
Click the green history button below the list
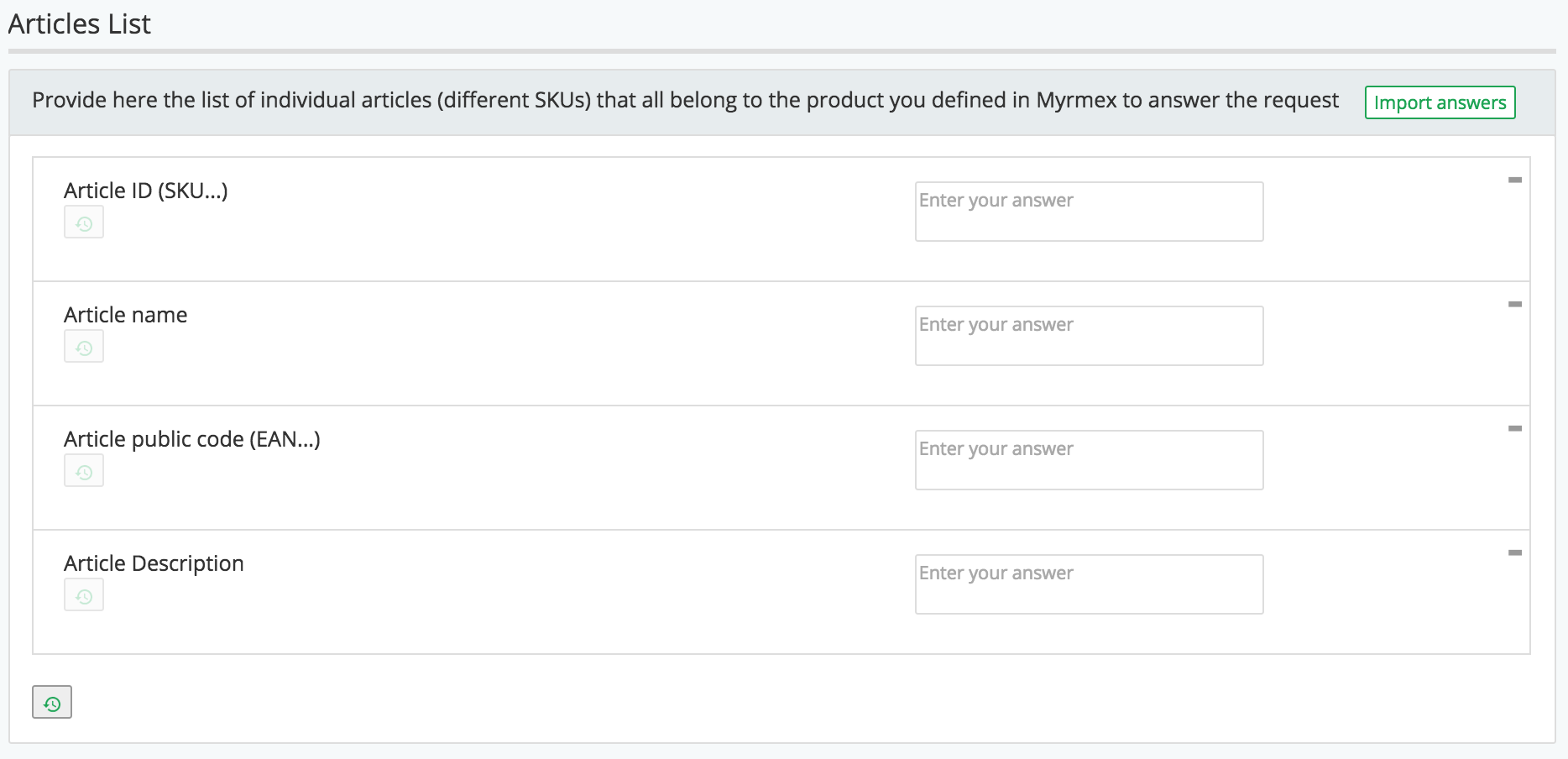pos(52,703)
